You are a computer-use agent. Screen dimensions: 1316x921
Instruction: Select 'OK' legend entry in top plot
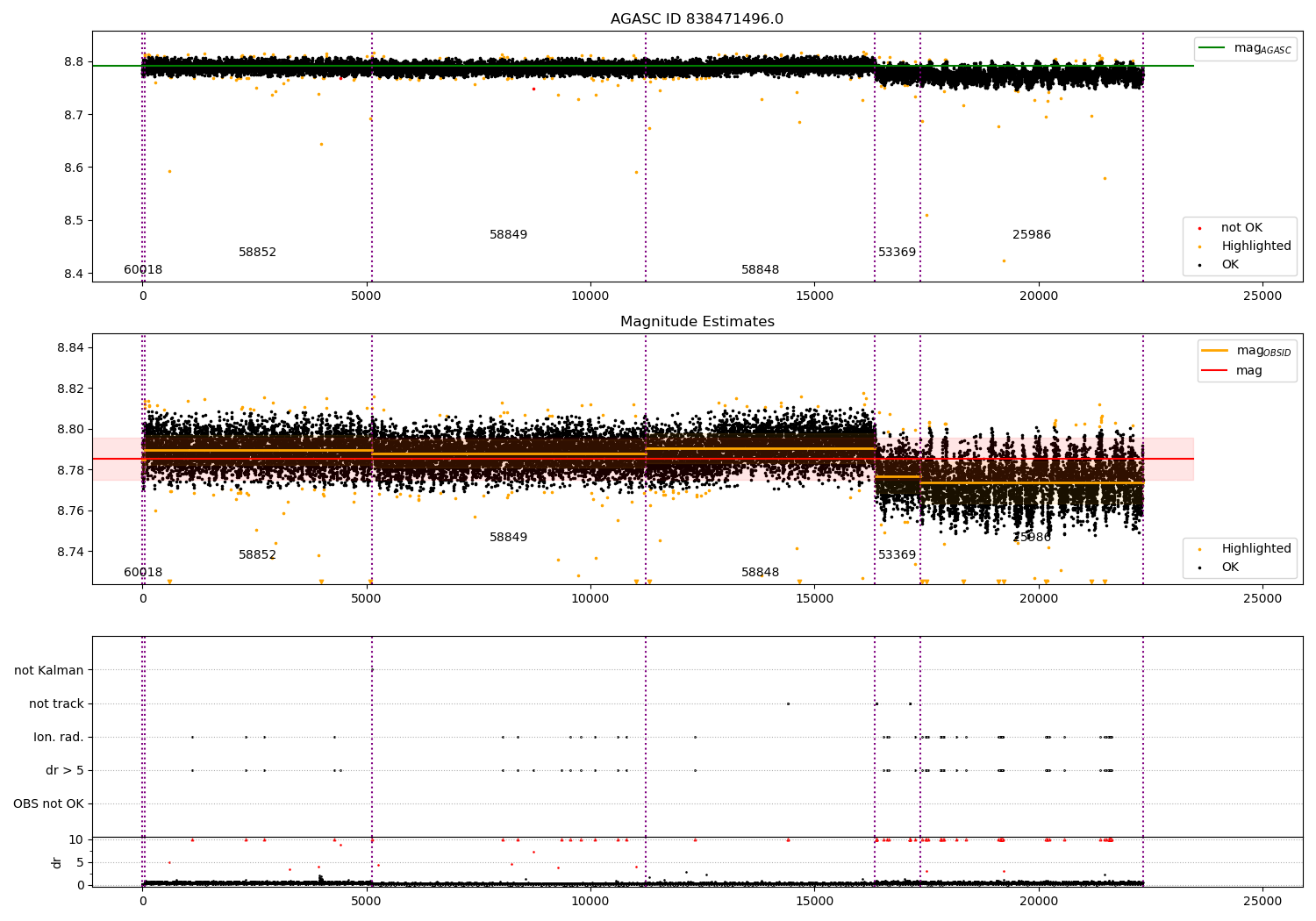coord(1230,265)
